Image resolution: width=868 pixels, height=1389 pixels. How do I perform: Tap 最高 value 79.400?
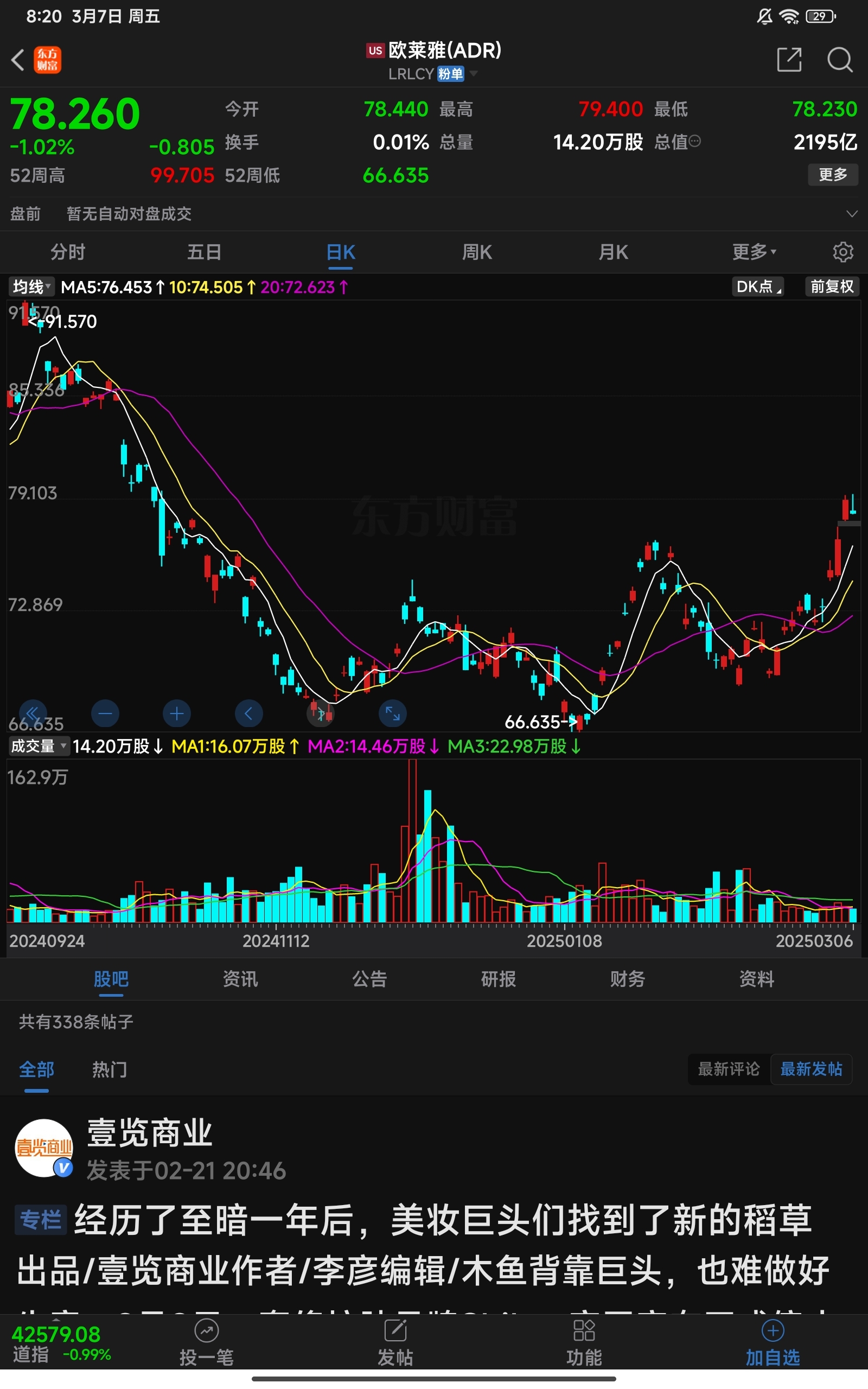tap(610, 109)
